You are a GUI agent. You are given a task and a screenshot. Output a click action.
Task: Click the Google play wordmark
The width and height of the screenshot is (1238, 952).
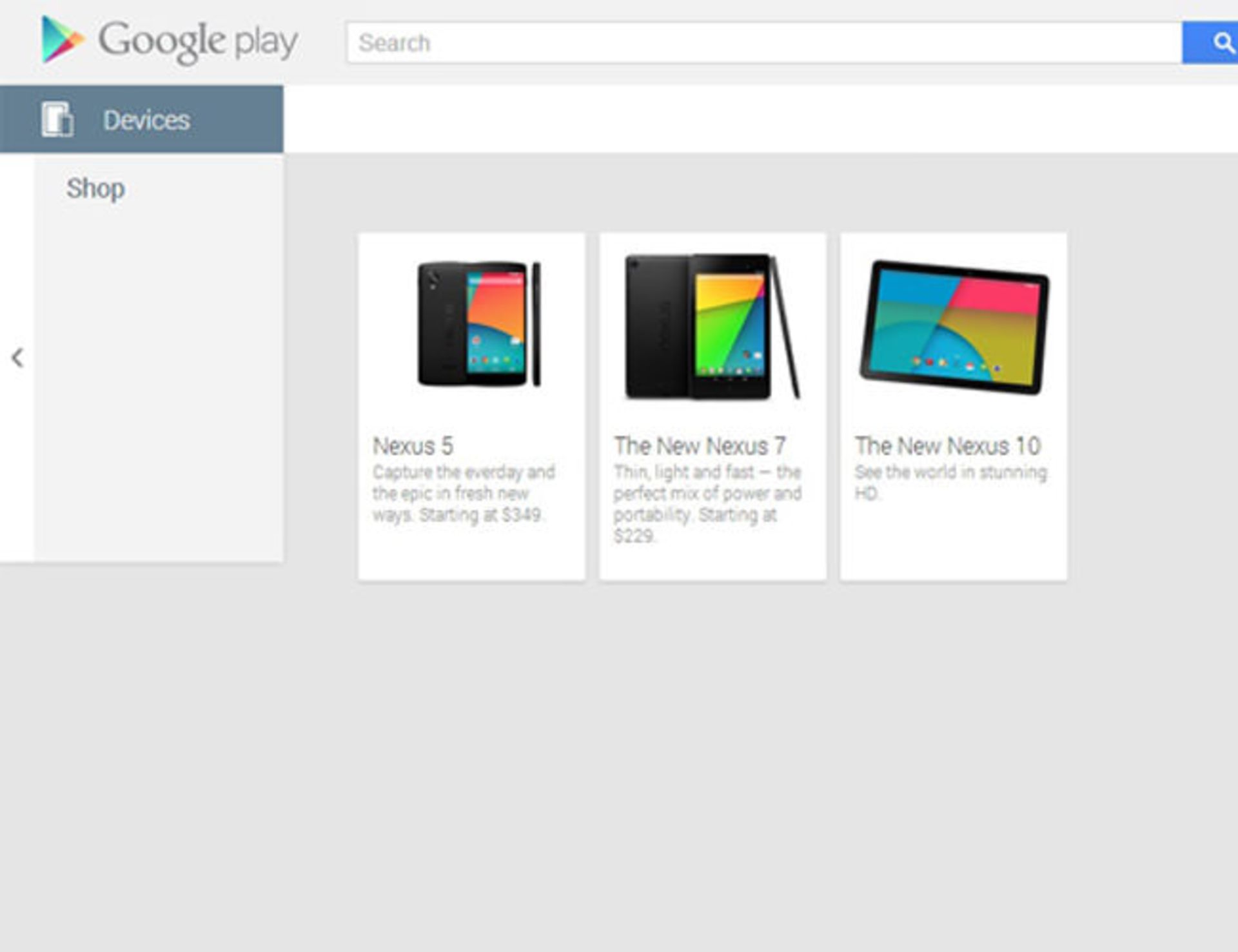click(198, 43)
